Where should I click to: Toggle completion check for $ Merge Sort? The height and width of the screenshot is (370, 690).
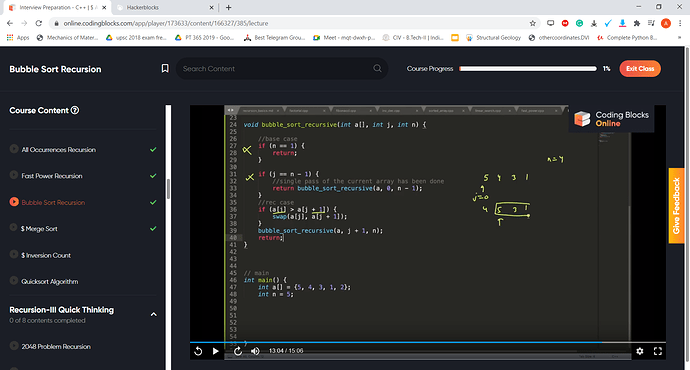tap(153, 229)
